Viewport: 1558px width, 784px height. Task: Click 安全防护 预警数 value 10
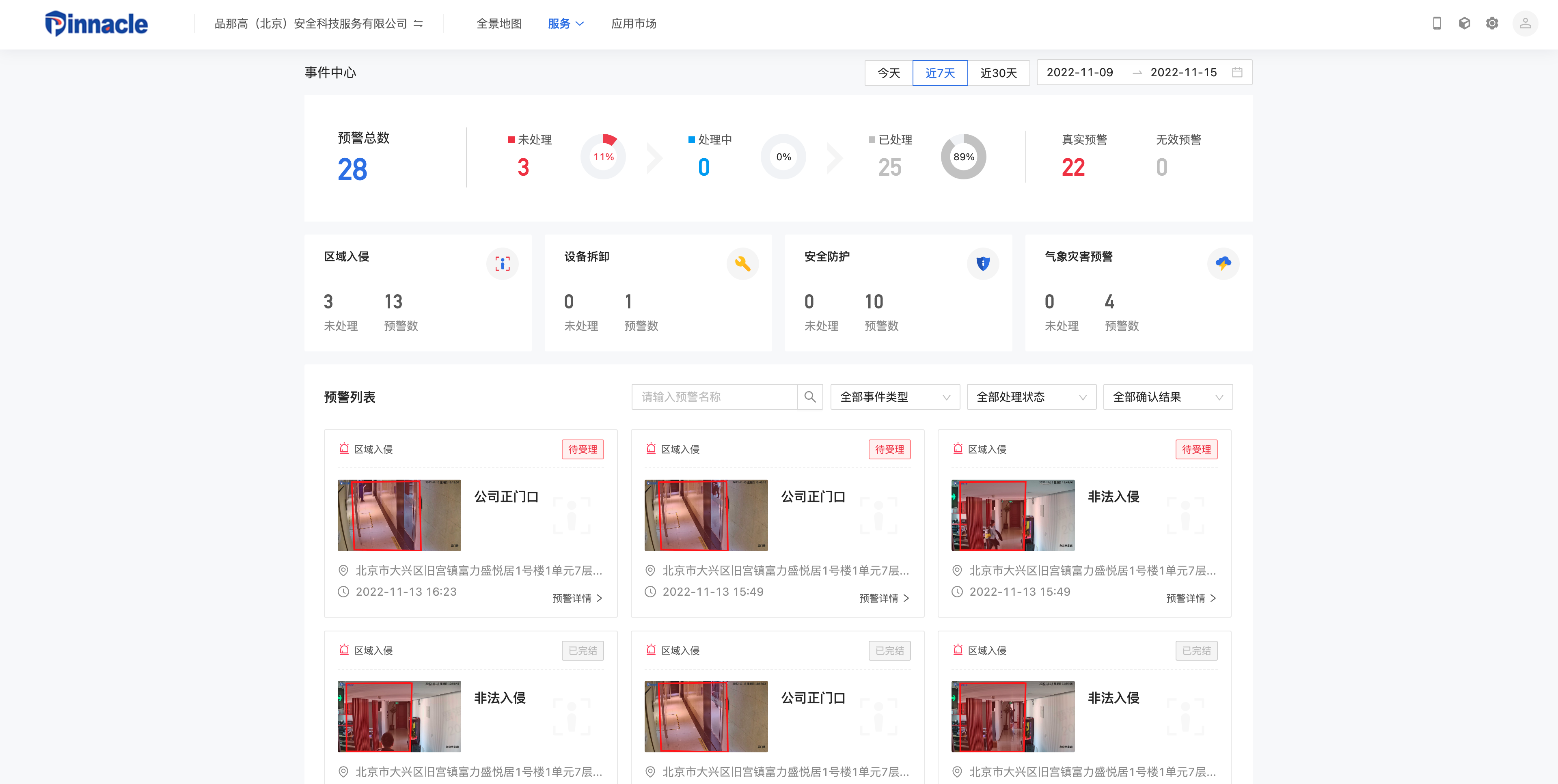[874, 302]
